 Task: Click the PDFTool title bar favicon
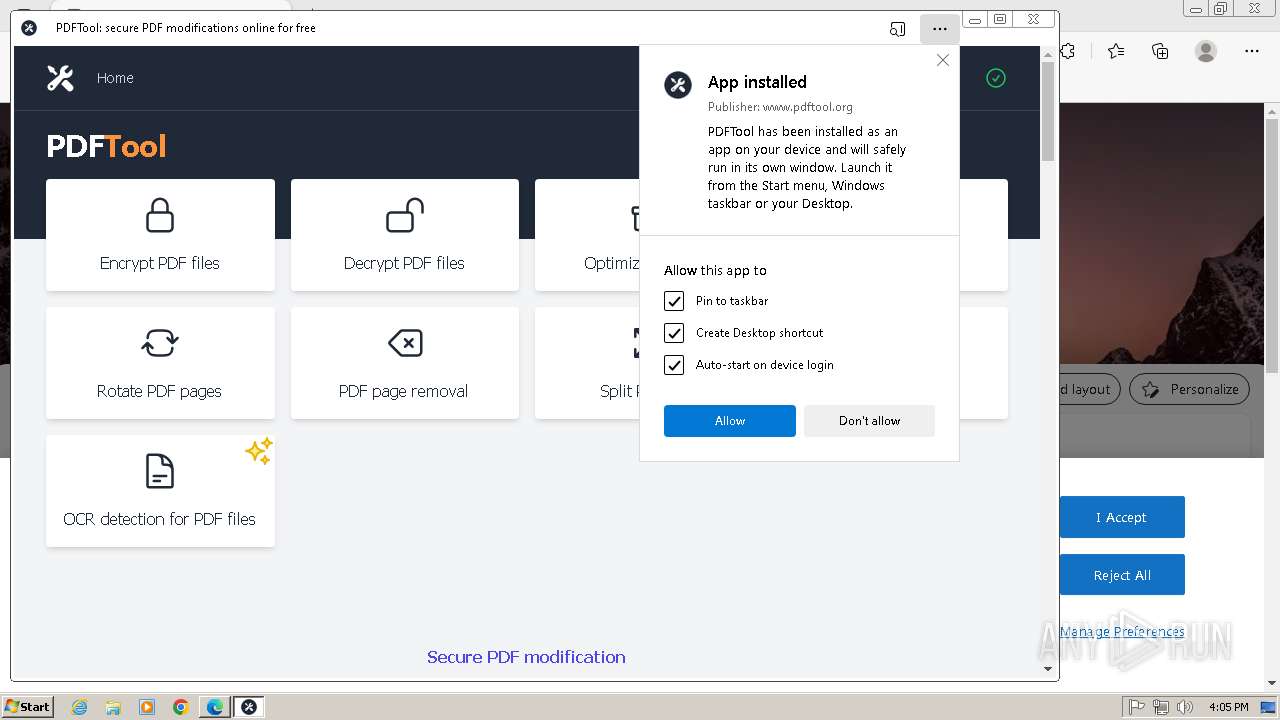29,28
